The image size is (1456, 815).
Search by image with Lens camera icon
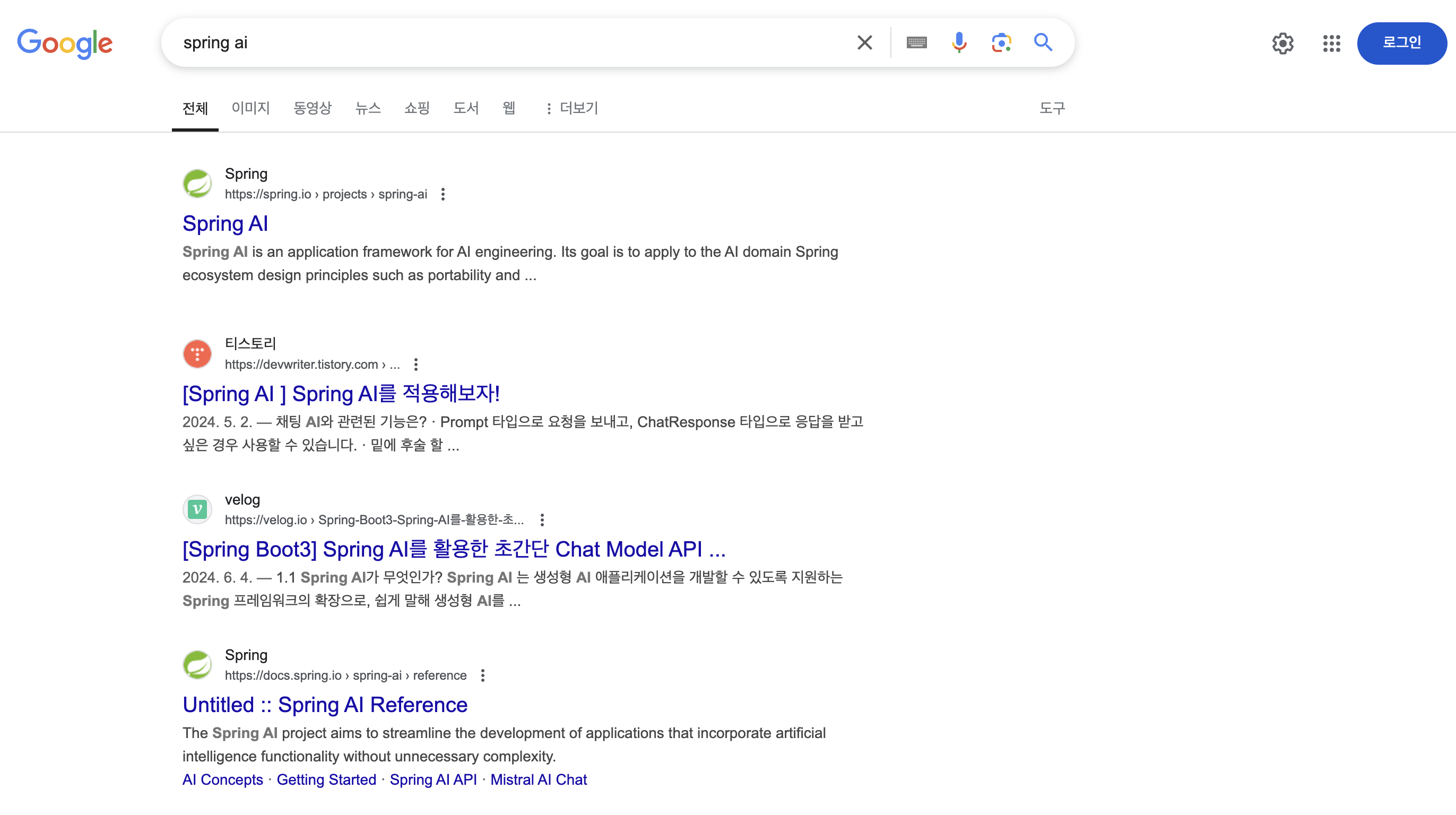[1001, 42]
